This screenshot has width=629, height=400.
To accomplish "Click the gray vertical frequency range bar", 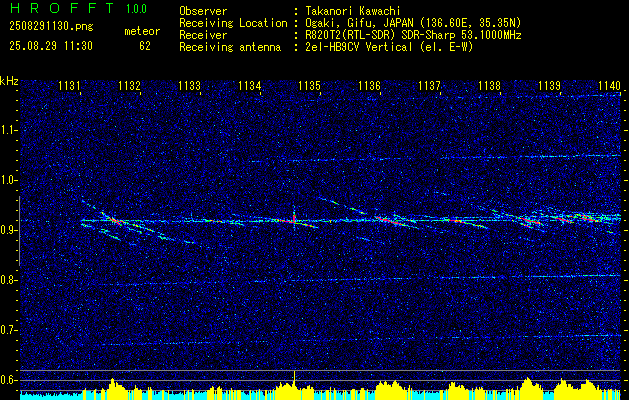I will coord(19,231).
